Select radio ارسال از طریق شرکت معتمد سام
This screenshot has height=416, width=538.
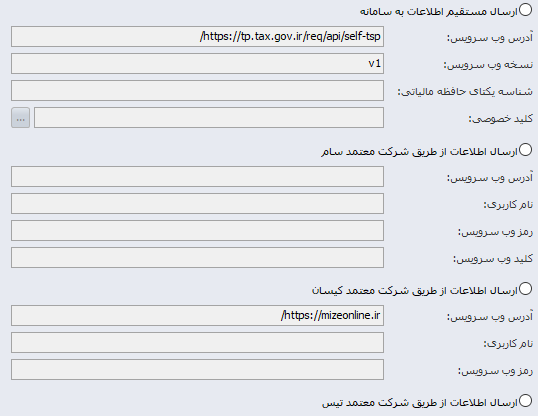(x=525, y=150)
